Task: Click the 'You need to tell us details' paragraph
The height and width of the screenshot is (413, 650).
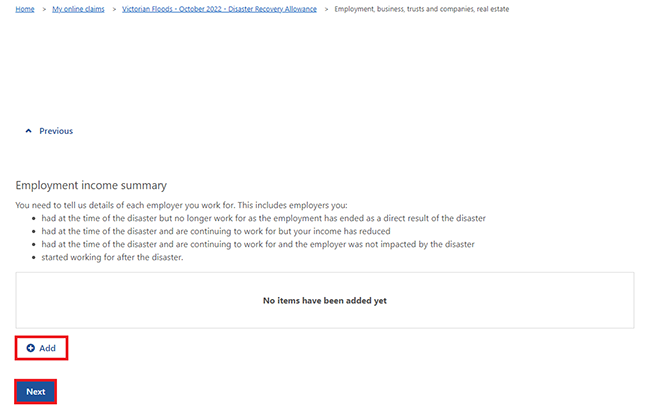Action: (x=181, y=205)
